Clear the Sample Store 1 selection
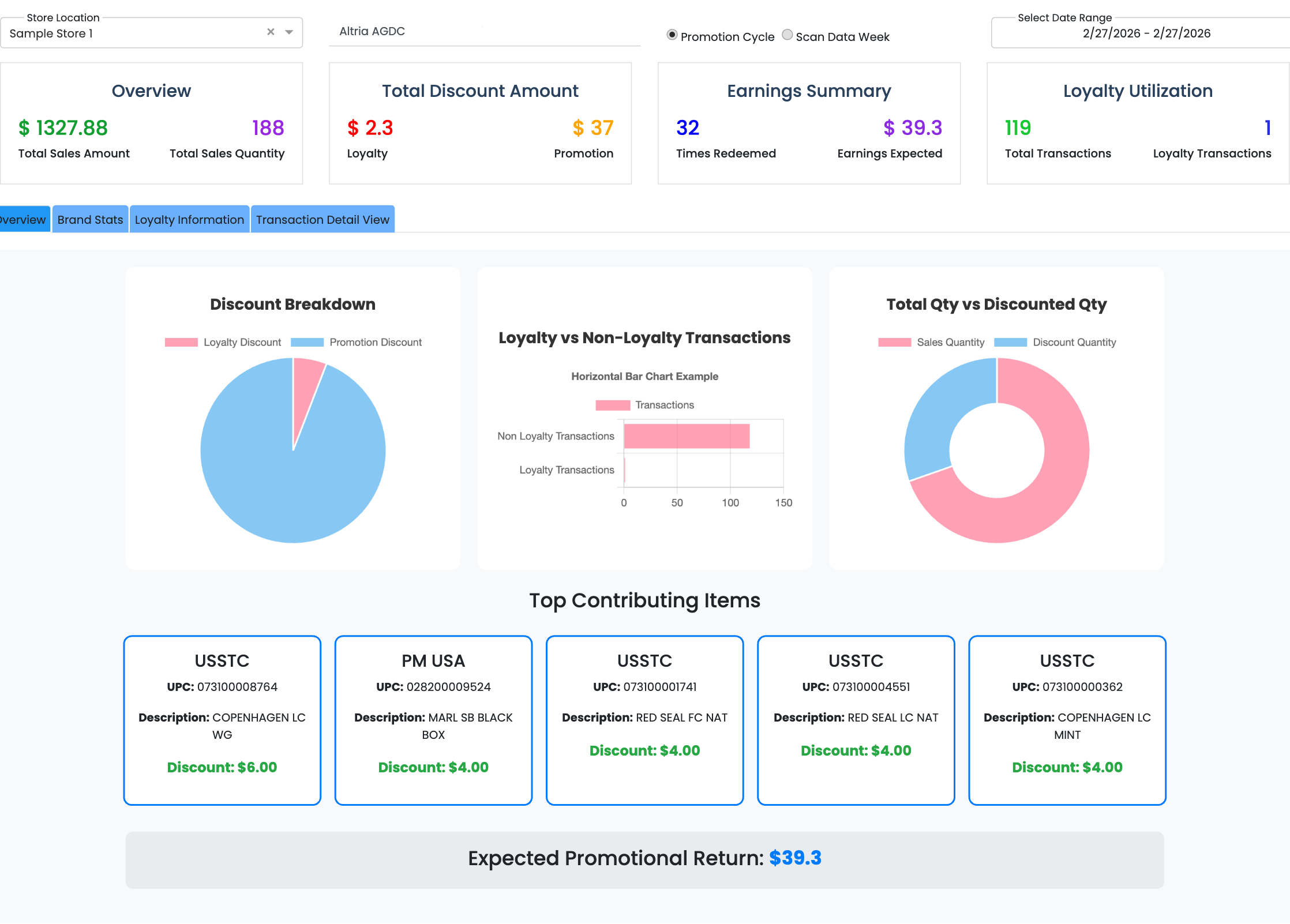Screen dimensions: 1290x924 click(x=271, y=32)
